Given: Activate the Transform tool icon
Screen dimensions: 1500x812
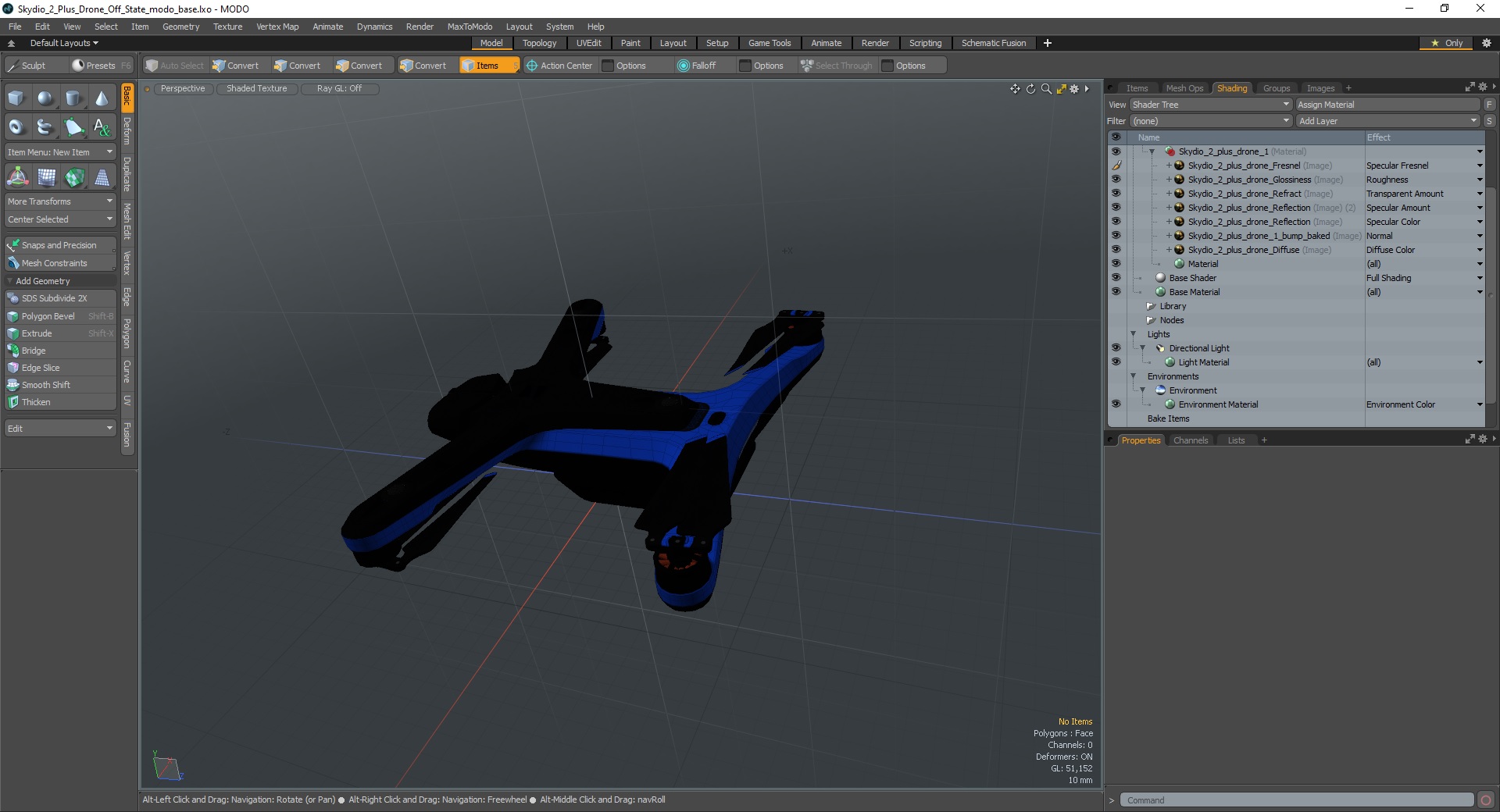Looking at the screenshot, I should coord(17,178).
